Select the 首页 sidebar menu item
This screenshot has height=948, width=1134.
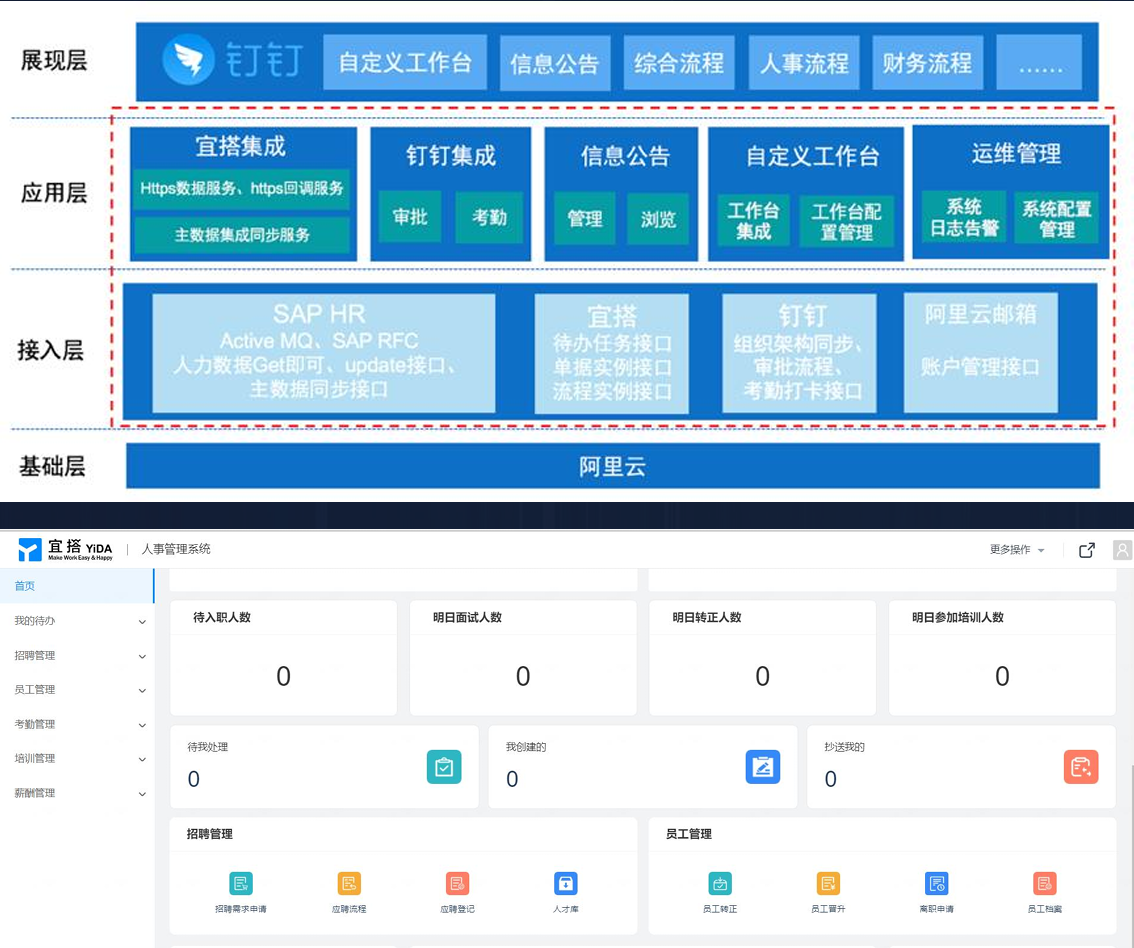(x=22, y=587)
